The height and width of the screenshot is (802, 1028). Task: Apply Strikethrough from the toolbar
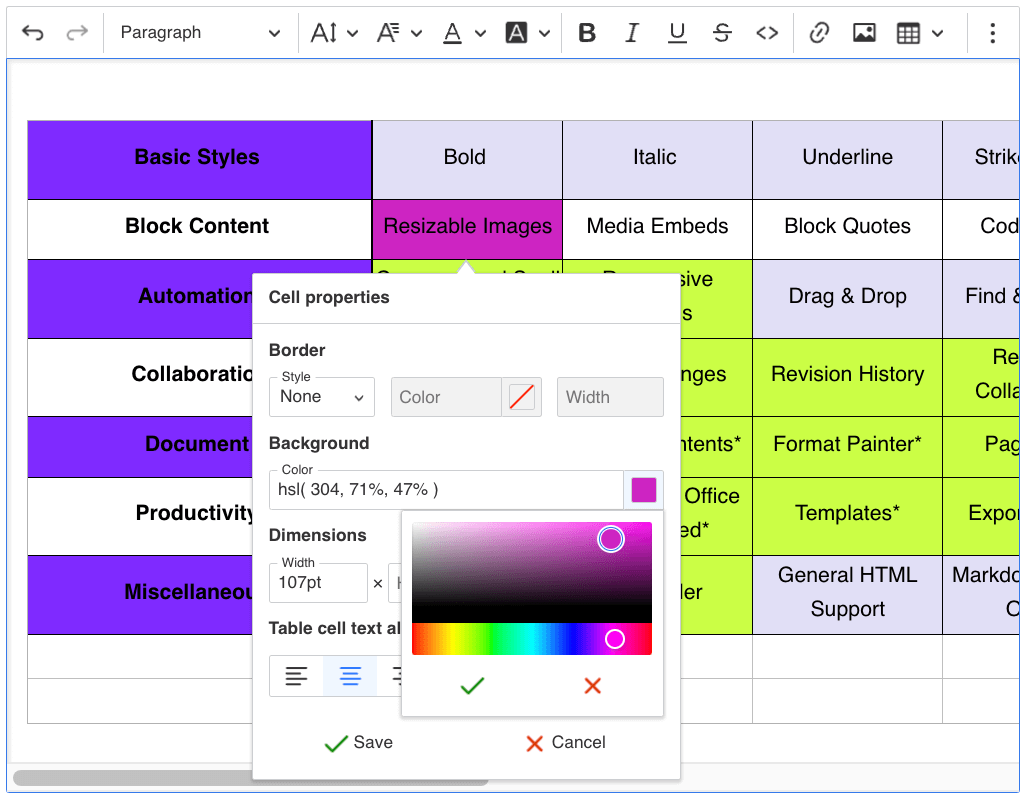[x=722, y=33]
